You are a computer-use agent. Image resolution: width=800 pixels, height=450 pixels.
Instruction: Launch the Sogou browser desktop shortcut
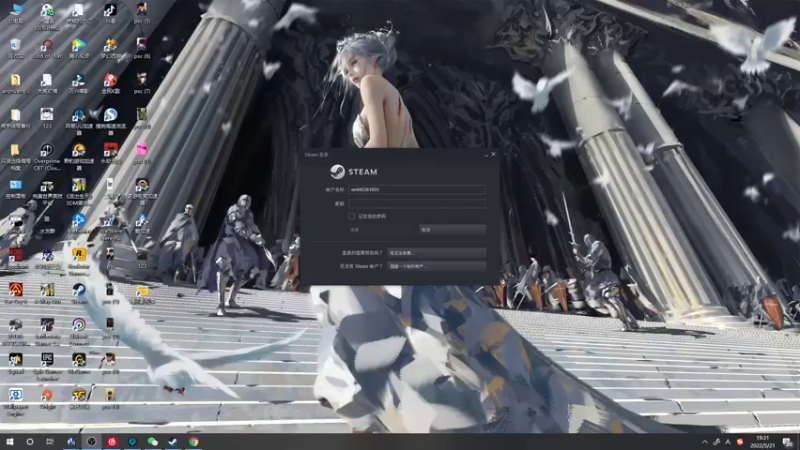click(110, 121)
